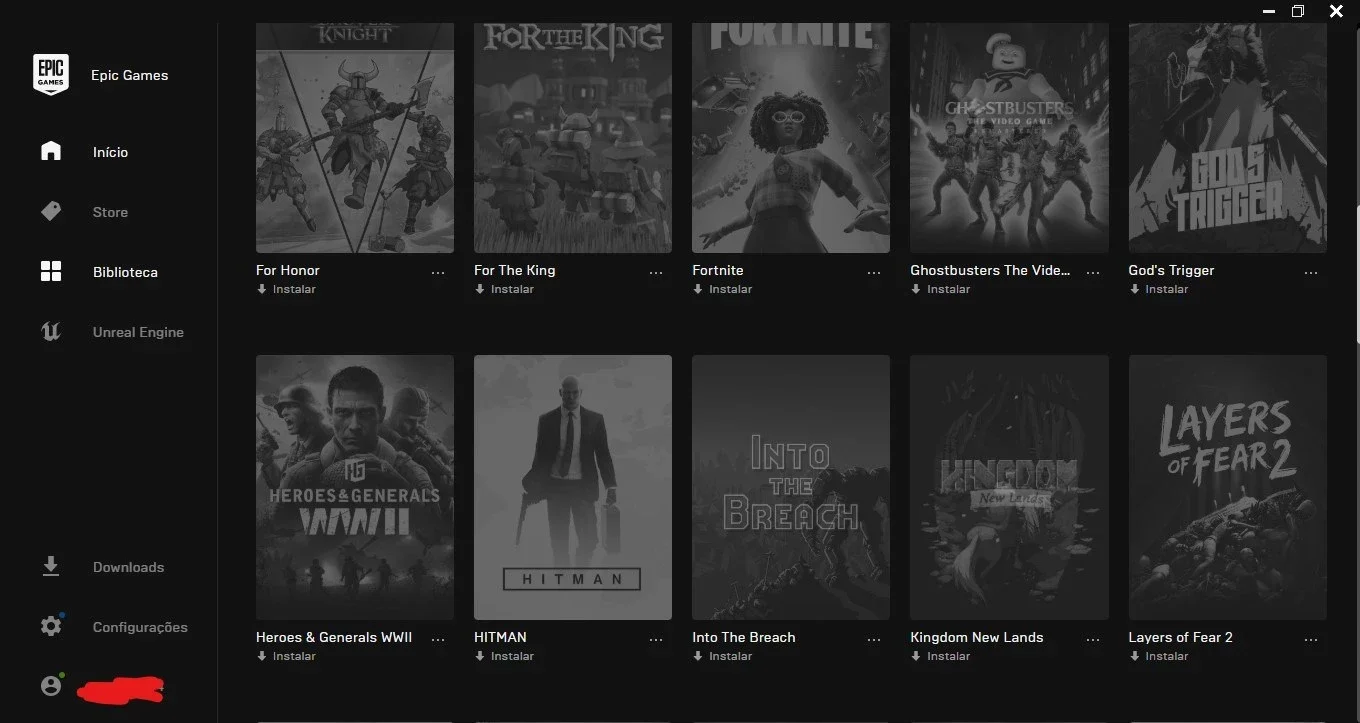Click Instalar under Kingdom New Lands

pyautogui.click(x=948, y=656)
